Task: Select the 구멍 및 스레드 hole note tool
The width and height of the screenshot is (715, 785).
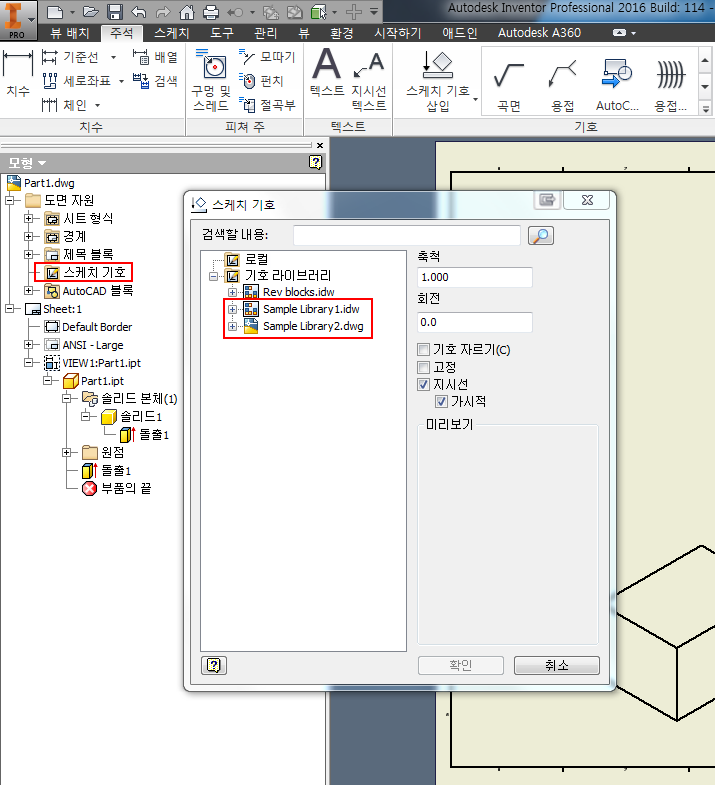Action: pyautogui.click(x=211, y=80)
